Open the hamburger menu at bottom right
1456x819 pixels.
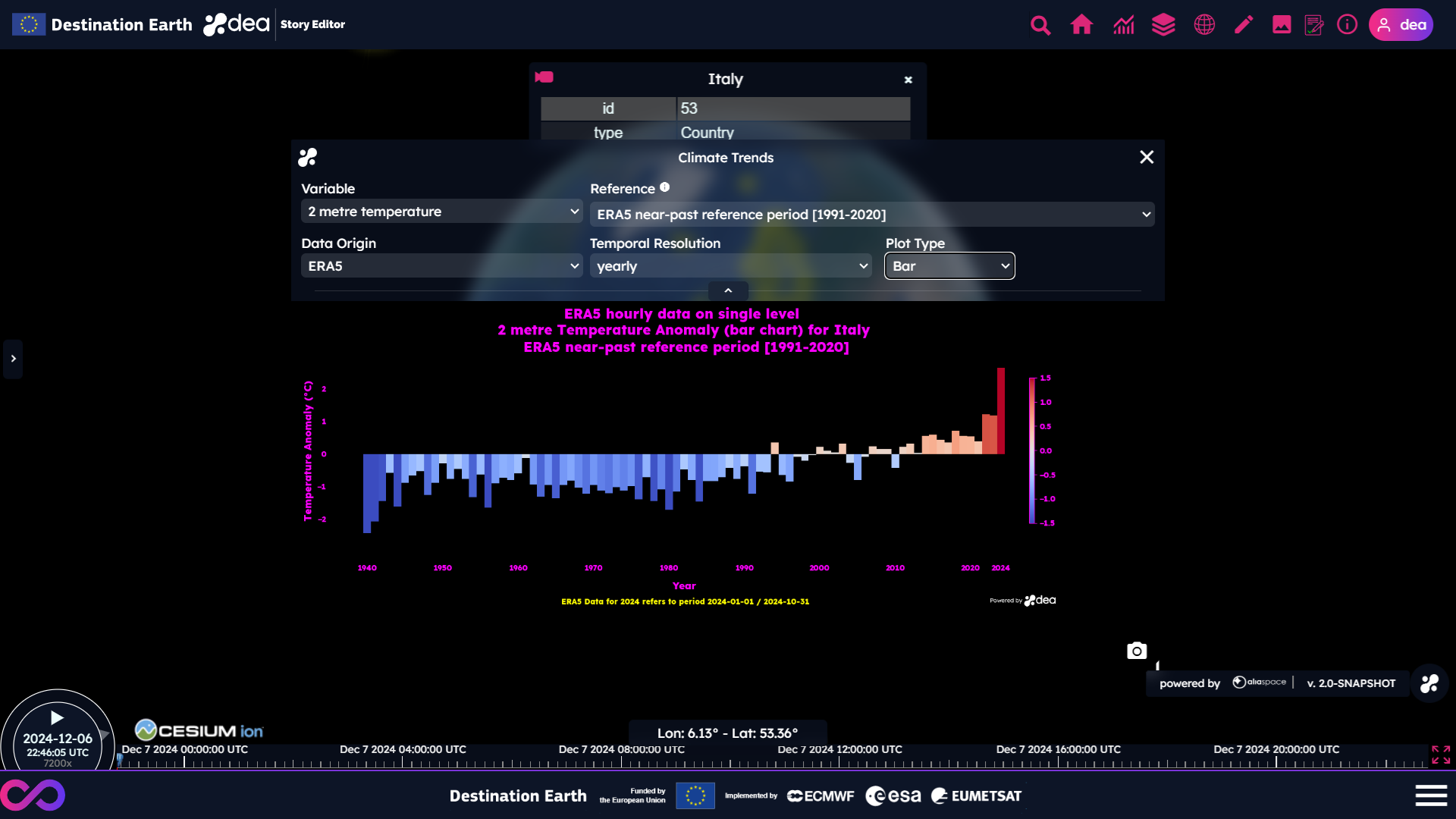1431,795
